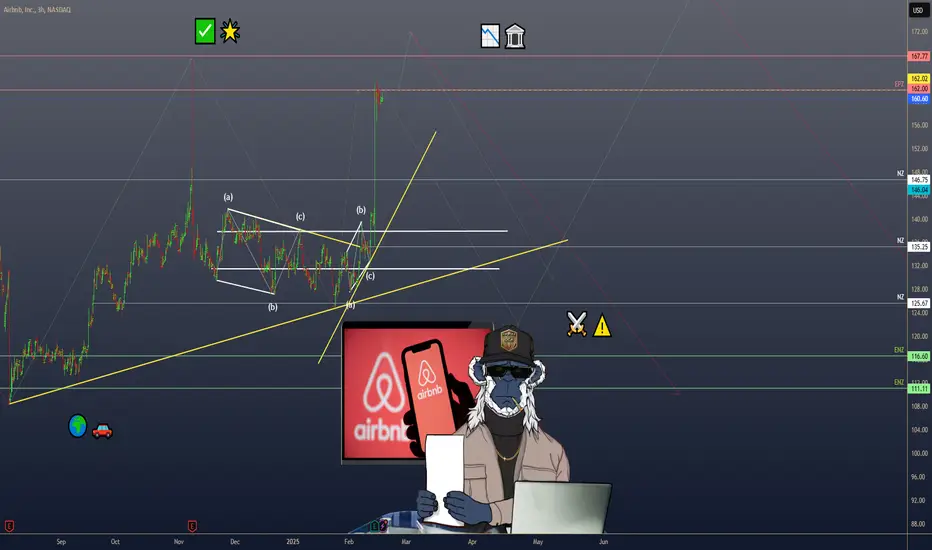Click the Airbnb, Inc. symbol title
The image size is (932, 550).
pos(37,10)
